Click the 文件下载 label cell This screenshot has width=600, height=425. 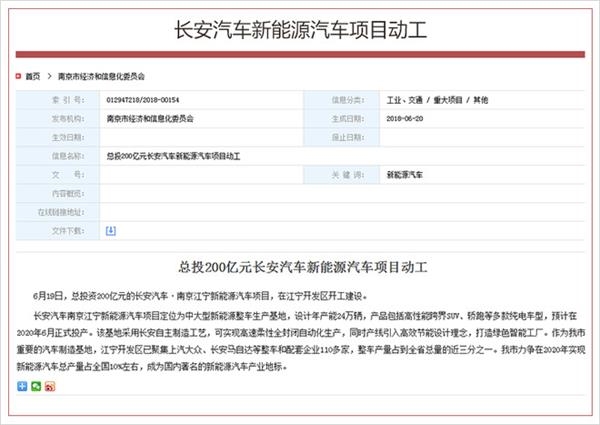coord(58,231)
